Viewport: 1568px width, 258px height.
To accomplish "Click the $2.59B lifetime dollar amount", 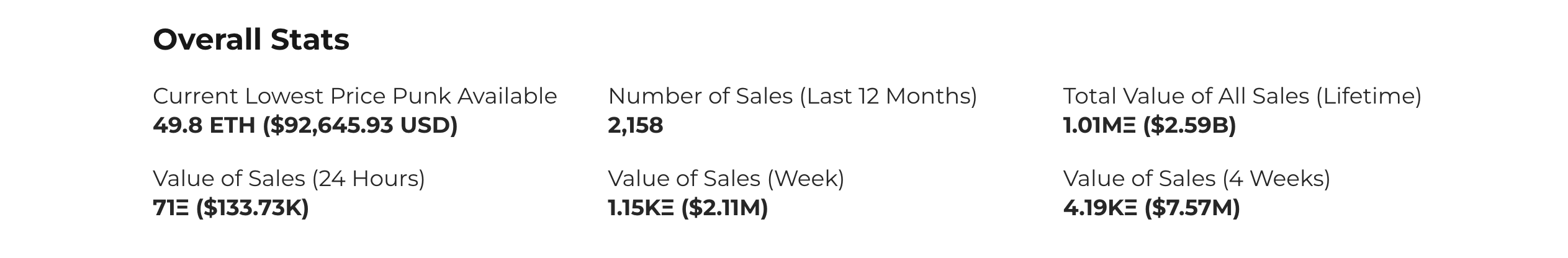I will [x=1189, y=125].
